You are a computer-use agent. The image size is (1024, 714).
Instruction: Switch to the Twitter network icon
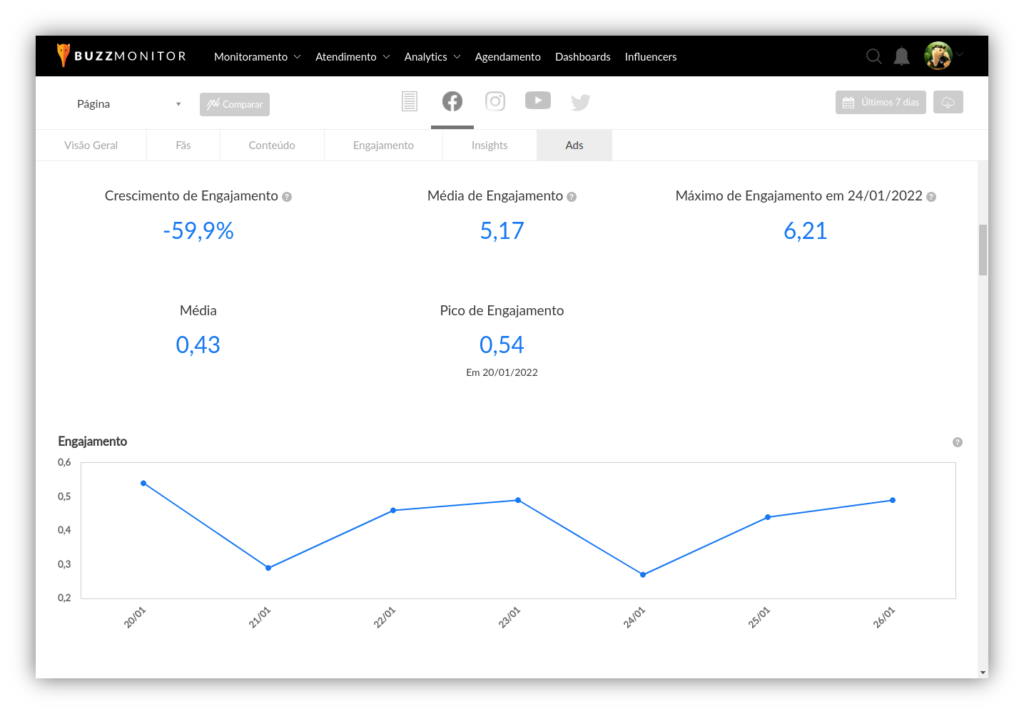tap(581, 102)
